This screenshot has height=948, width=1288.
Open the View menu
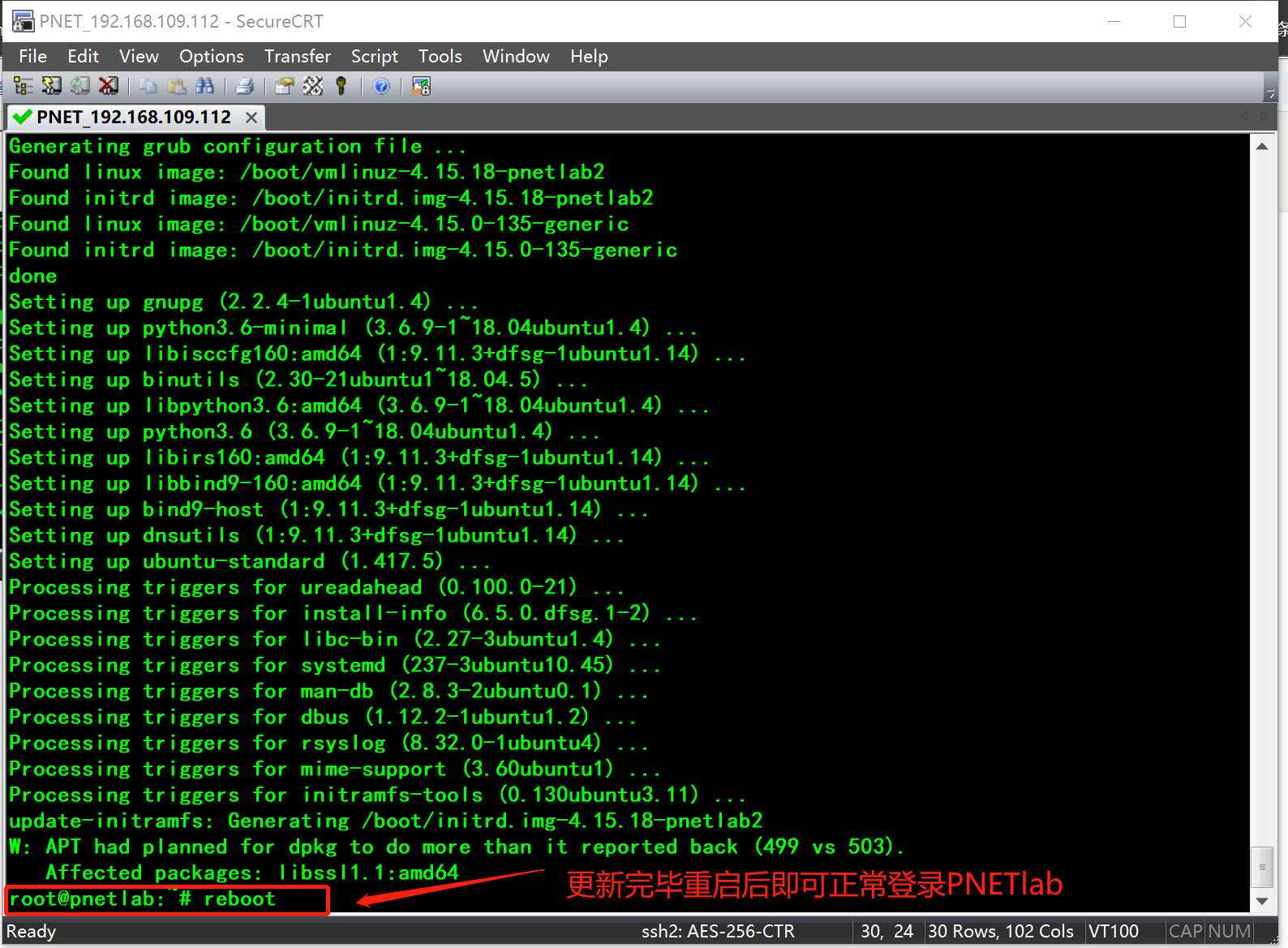point(139,56)
